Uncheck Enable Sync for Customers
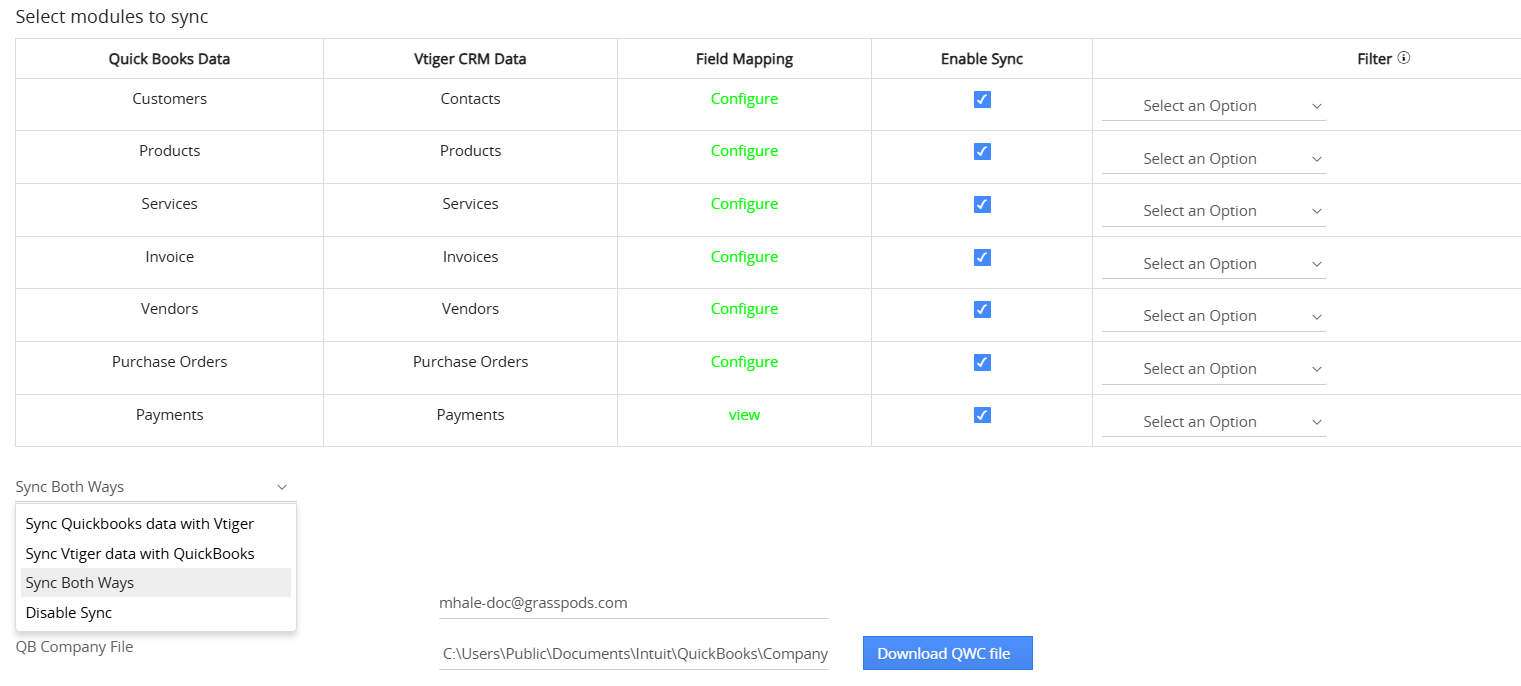Screen dimensions: 1521x686 coord(982,99)
